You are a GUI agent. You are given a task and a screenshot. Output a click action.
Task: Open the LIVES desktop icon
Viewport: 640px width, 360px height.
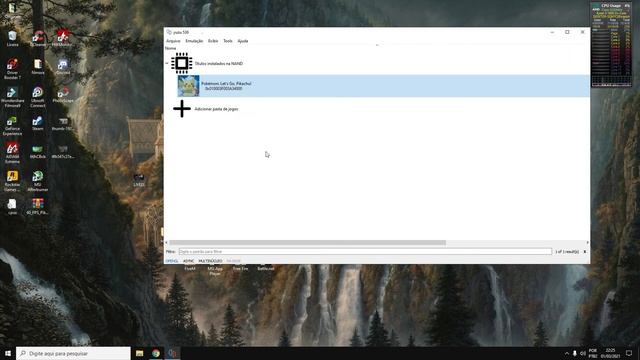(139, 180)
